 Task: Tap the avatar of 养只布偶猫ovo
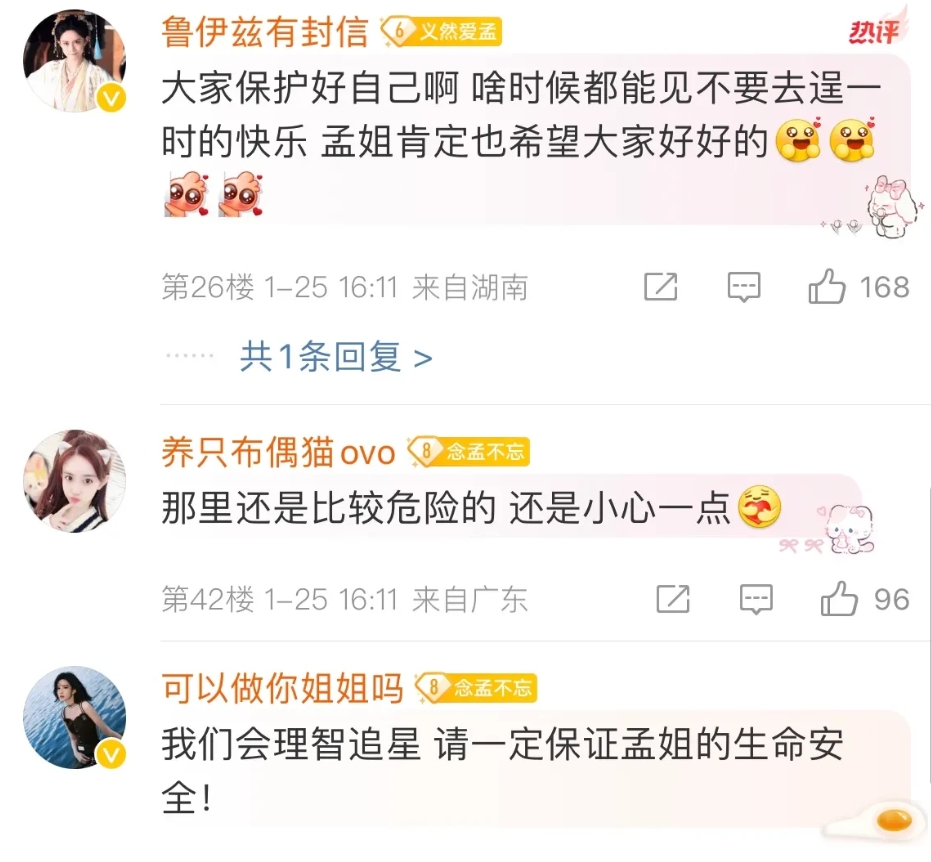75,481
